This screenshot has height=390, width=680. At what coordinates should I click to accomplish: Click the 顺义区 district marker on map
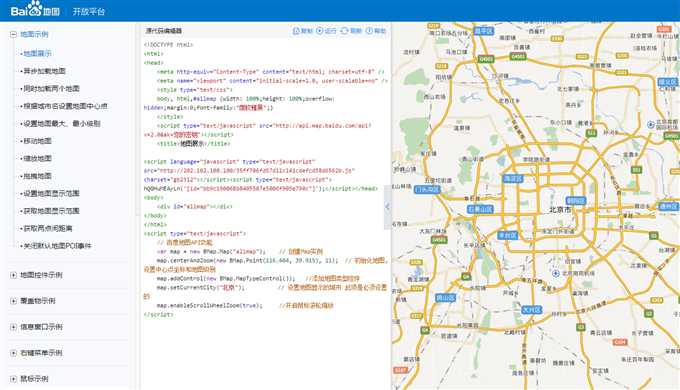667,82
